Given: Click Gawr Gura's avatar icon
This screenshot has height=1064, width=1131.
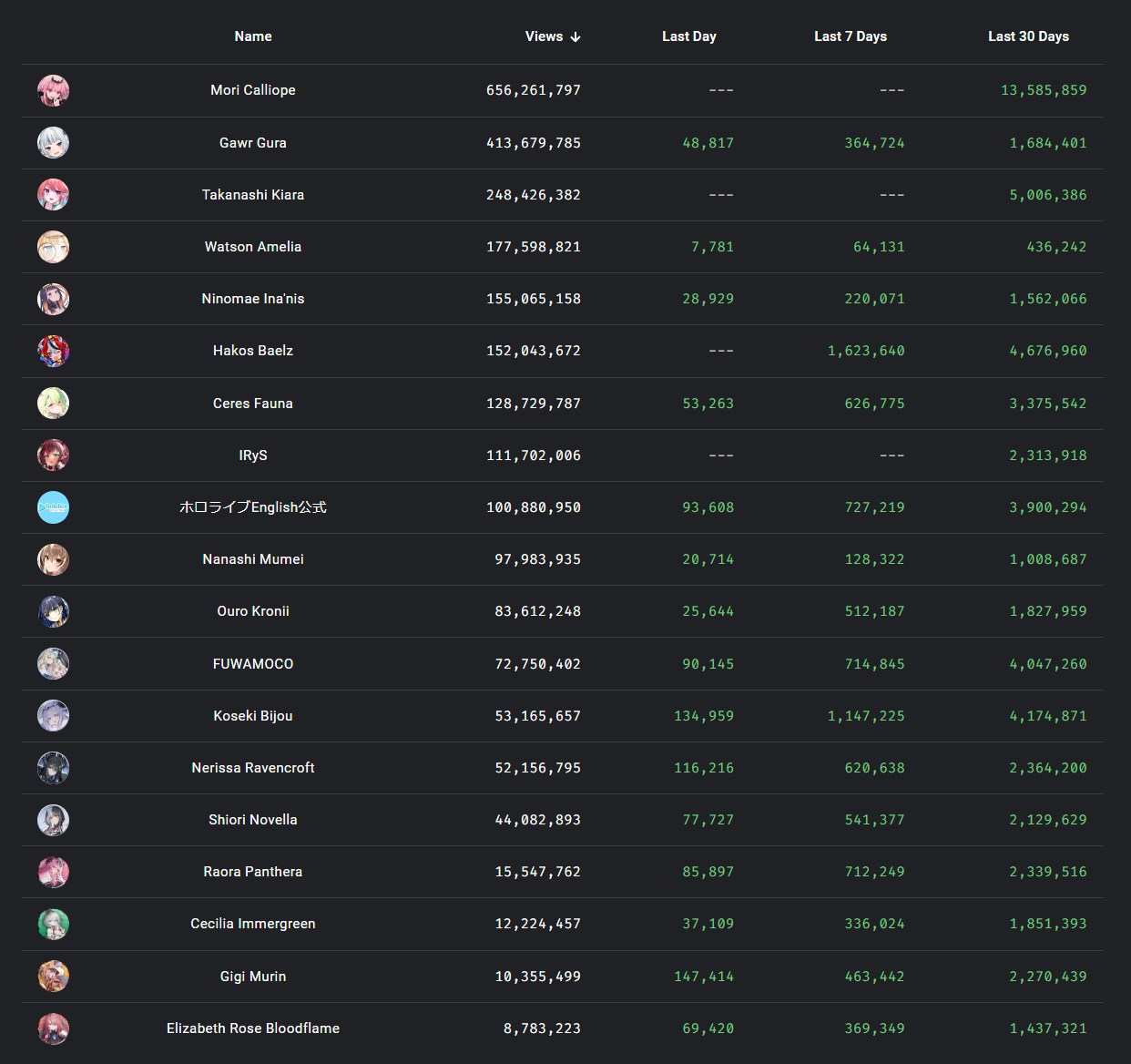Looking at the screenshot, I should pyautogui.click(x=53, y=143).
